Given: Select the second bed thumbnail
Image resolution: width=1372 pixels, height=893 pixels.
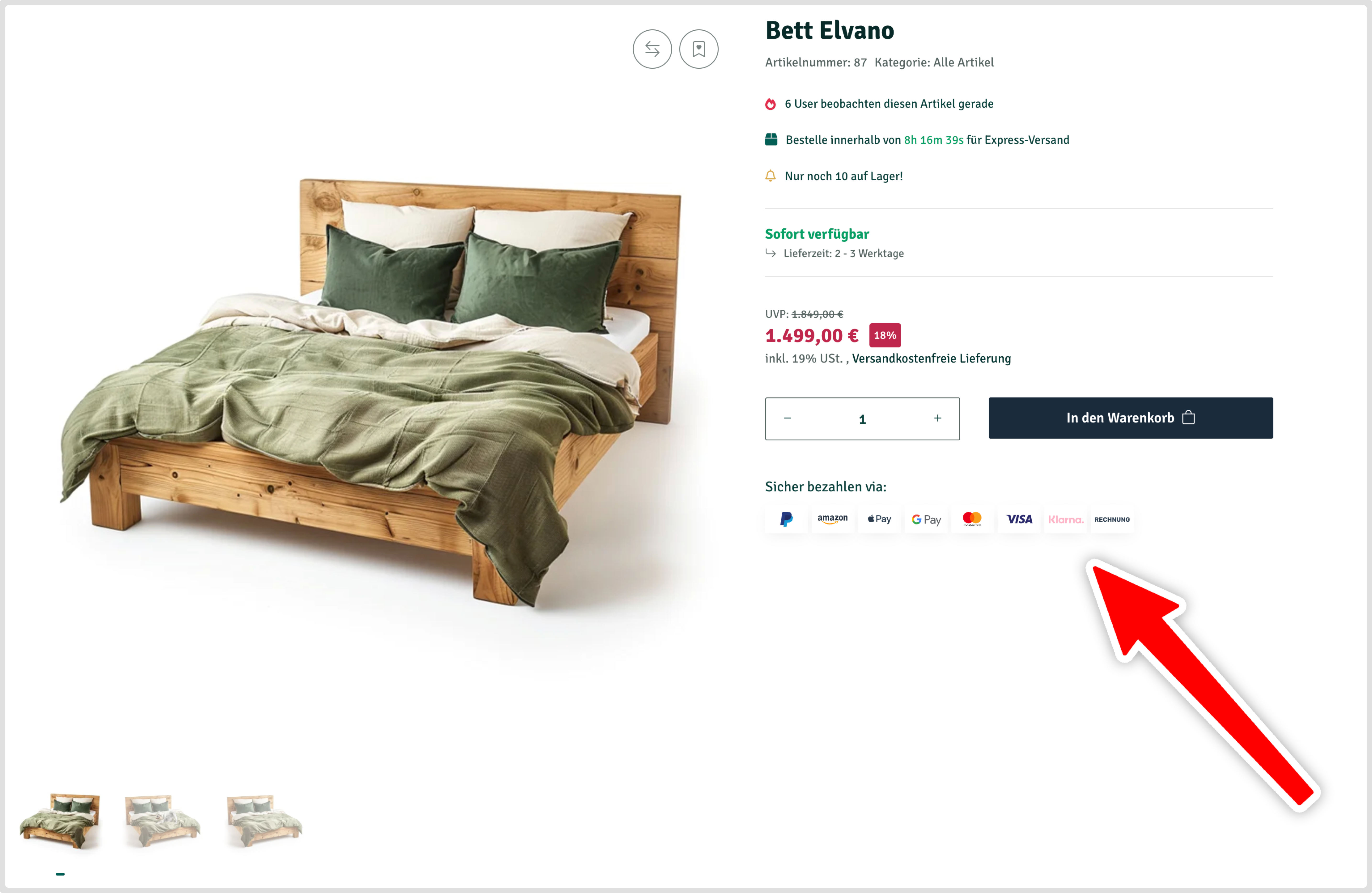Looking at the screenshot, I should (x=162, y=821).
